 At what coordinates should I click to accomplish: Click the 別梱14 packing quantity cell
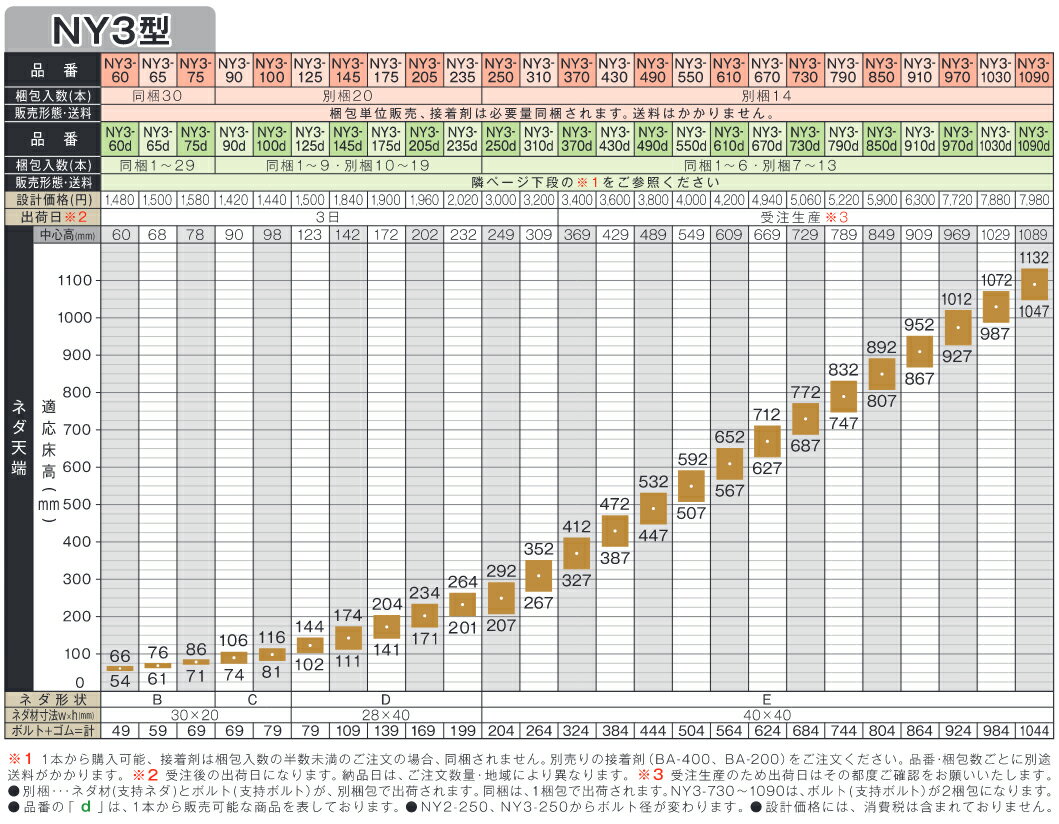tap(766, 96)
